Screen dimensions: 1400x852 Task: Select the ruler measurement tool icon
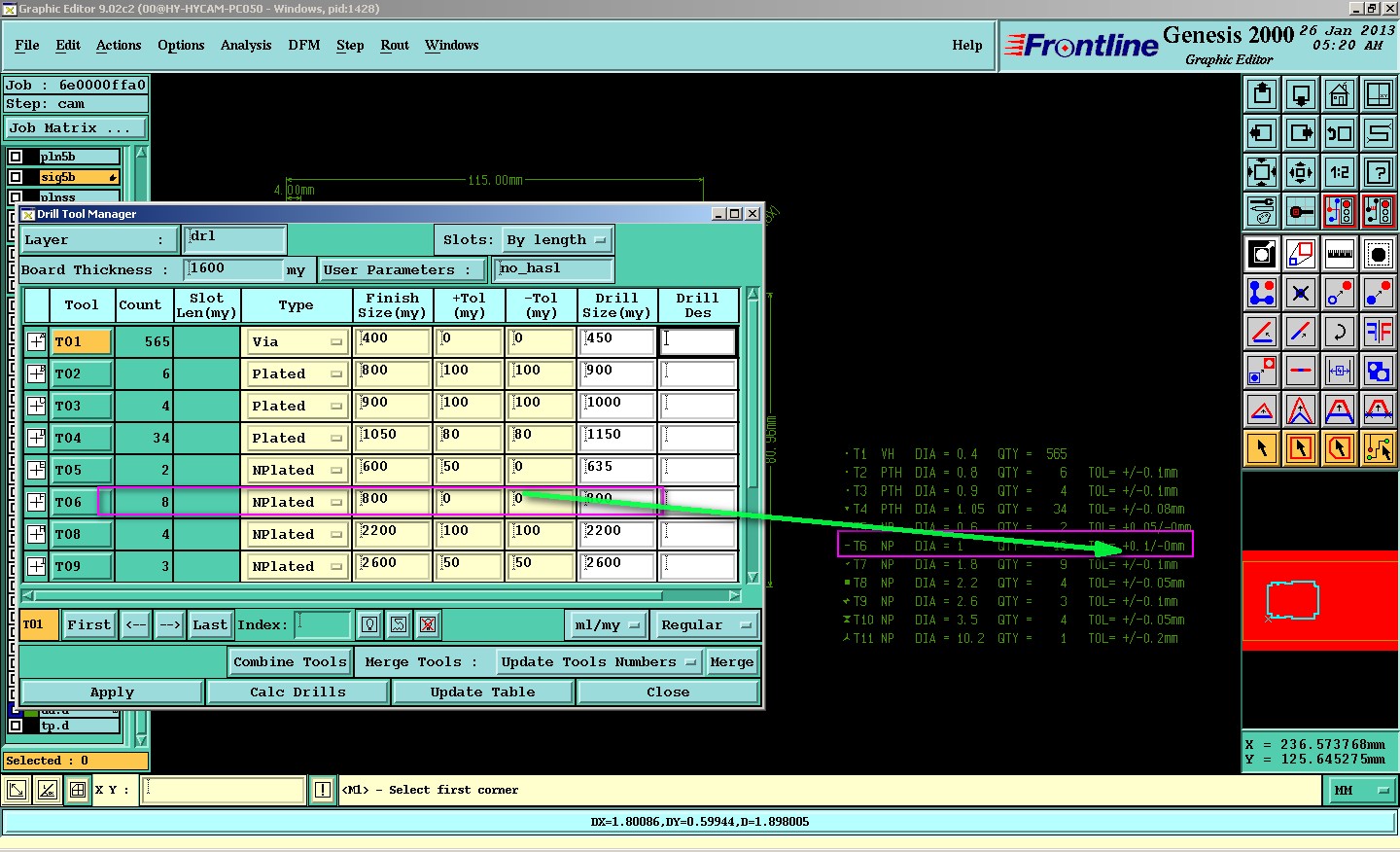tap(1339, 255)
